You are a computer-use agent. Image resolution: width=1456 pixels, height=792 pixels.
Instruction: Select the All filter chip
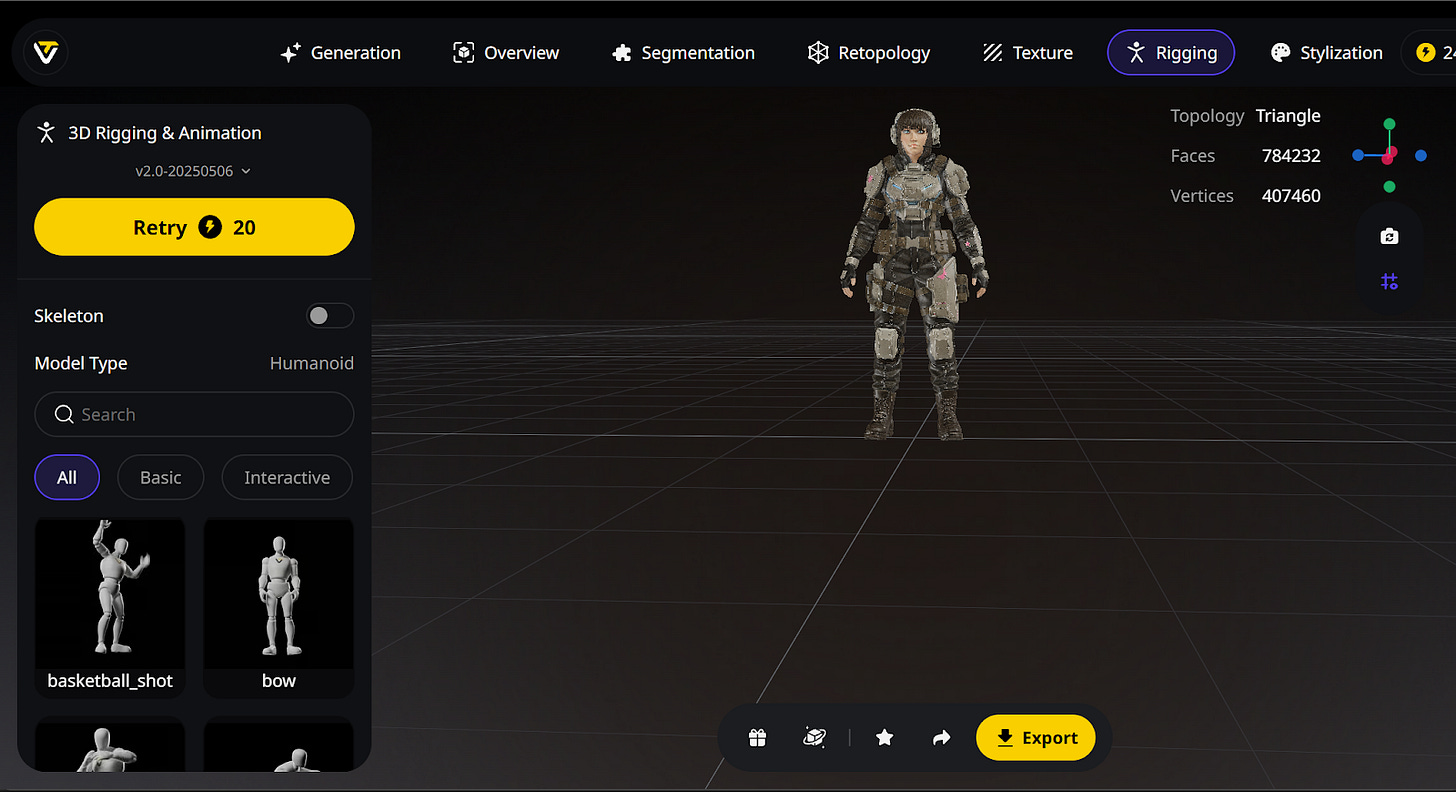67,478
